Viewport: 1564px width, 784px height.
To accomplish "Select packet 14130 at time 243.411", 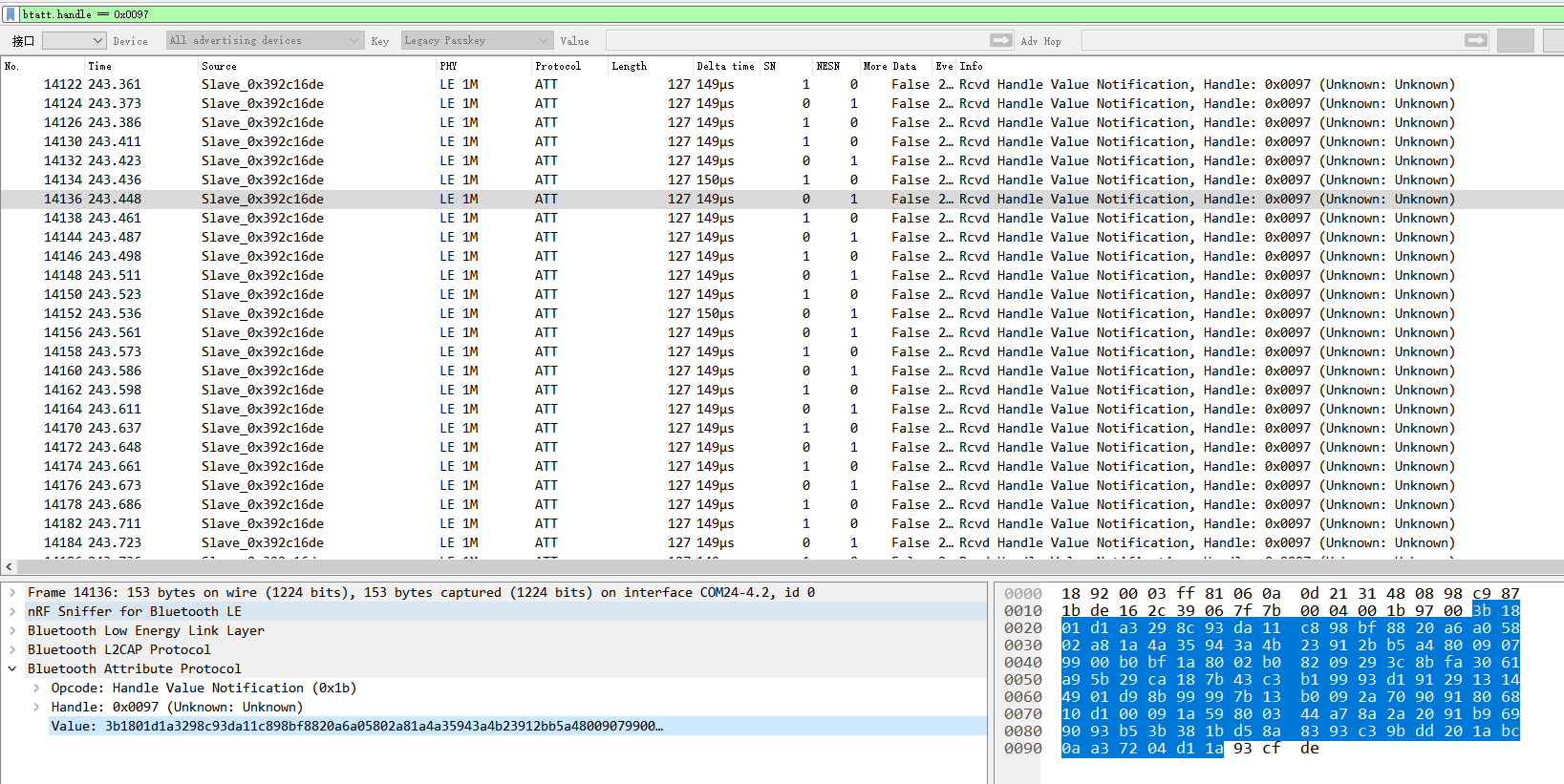I will tap(782, 141).
